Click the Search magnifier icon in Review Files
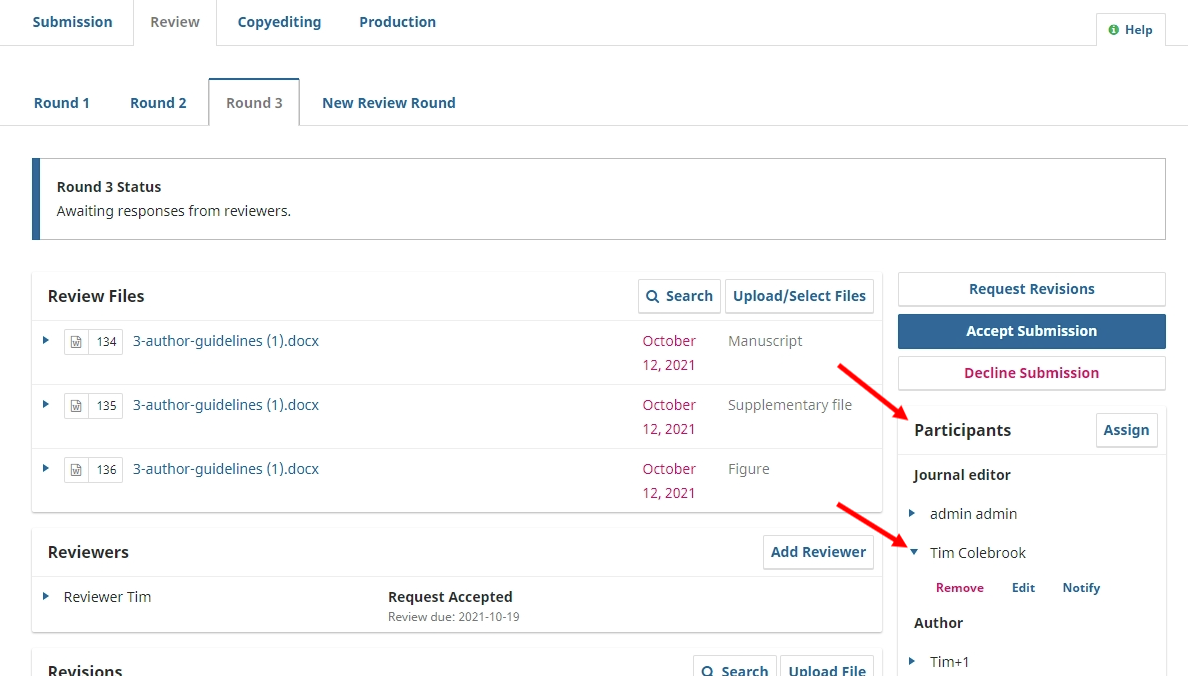This screenshot has width=1188, height=676. click(652, 296)
